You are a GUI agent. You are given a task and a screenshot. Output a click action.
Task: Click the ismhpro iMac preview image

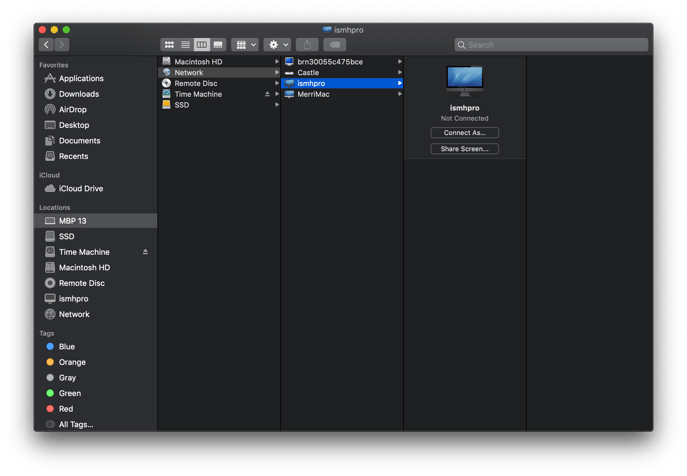pyautogui.click(x=464, y=81)
